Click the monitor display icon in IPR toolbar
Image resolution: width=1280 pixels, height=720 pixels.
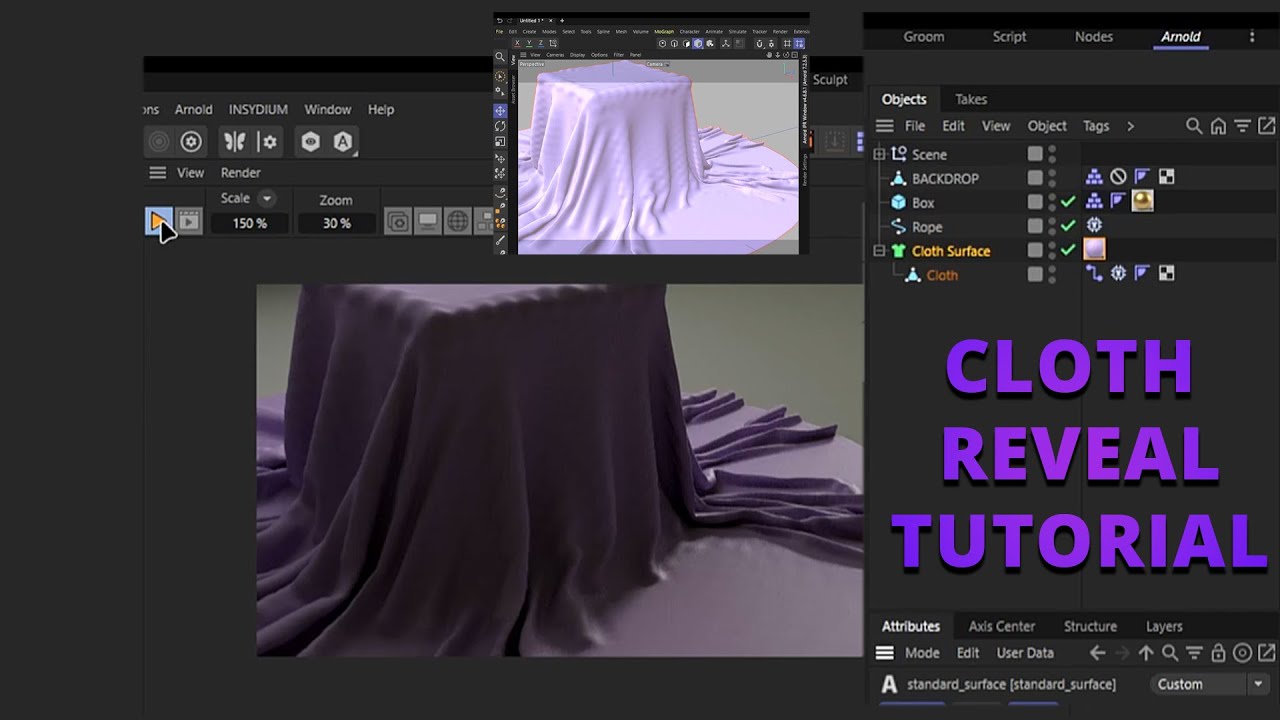tap(427, 222)
